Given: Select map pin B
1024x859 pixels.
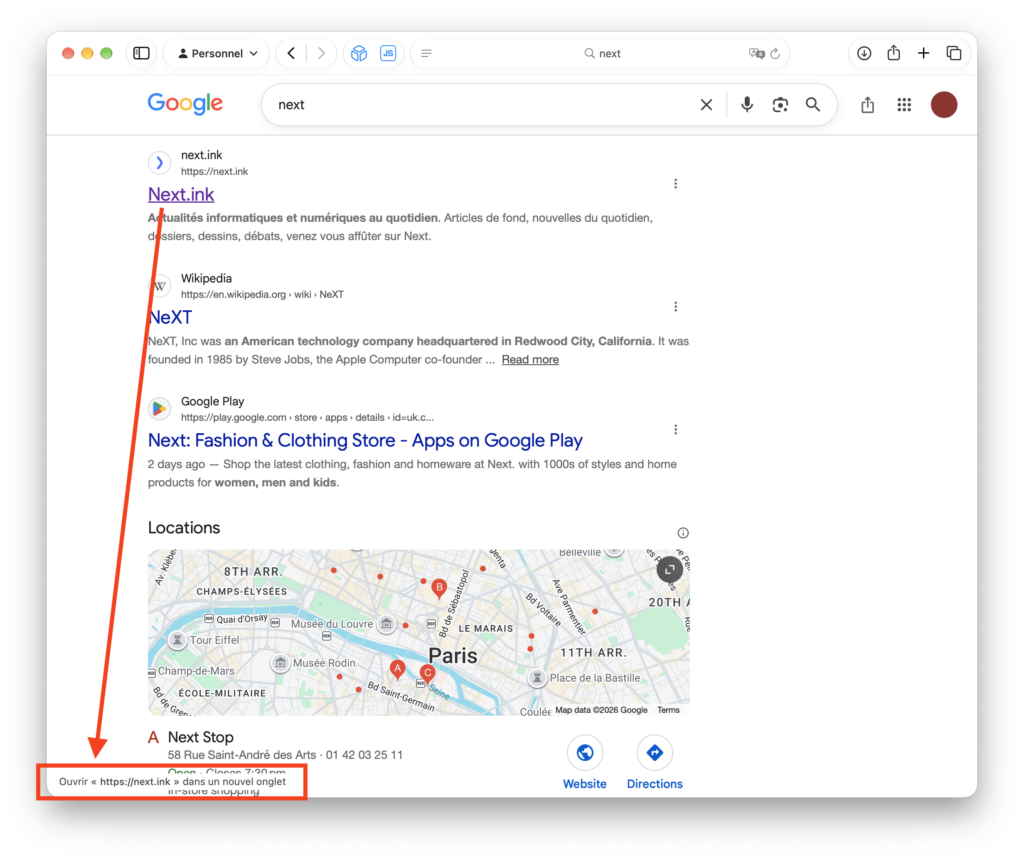Looking at the screenshot, I should (439, 589).
